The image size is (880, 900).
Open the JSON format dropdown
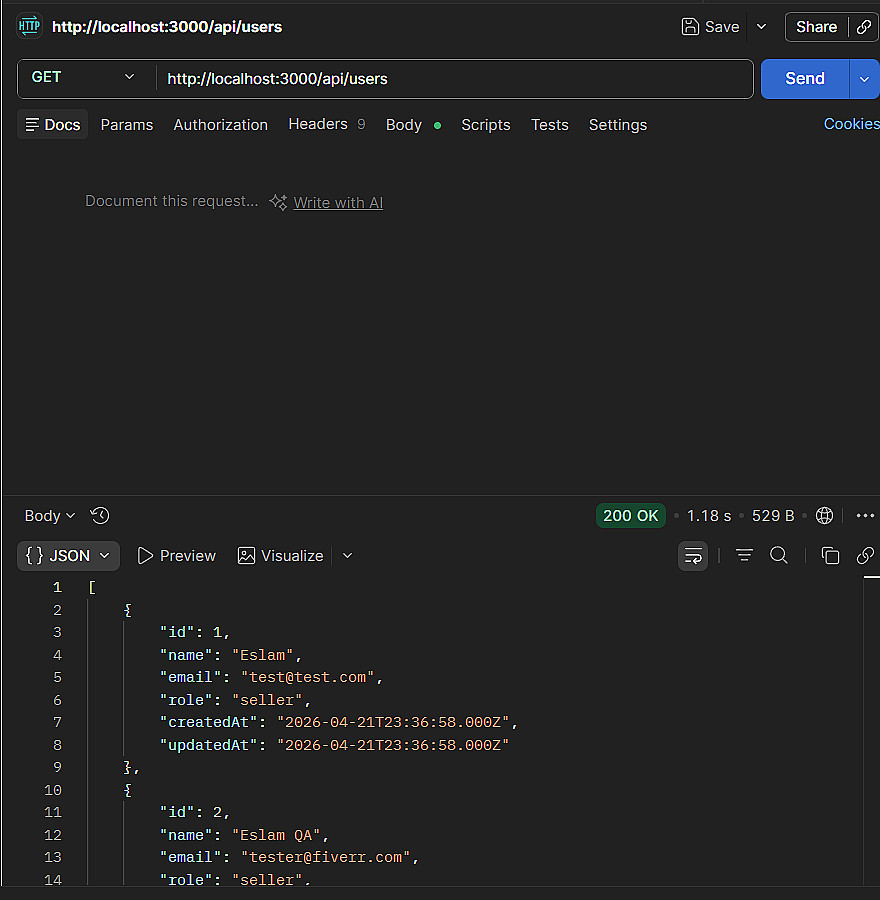point(68,556)
